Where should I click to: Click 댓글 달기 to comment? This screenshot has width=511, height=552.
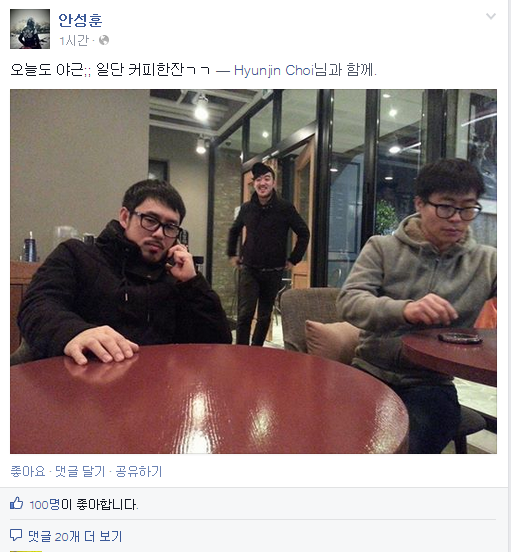coord(80,471)
